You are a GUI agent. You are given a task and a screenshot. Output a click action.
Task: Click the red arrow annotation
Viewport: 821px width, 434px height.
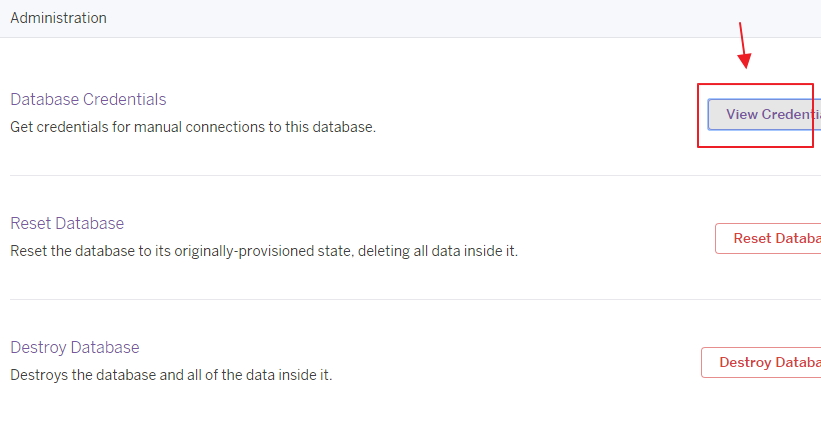[x=744, y=45]
